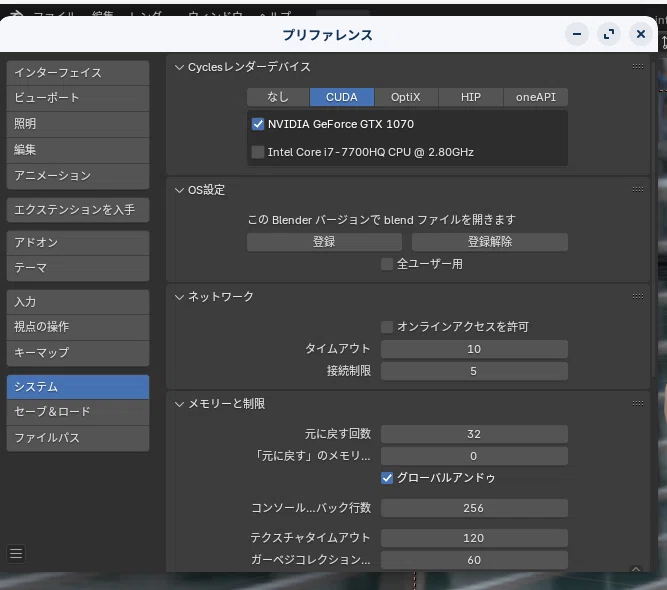Minimize the プリファレンス window
This screenshot has width=667, height=590.
(577, 34)
